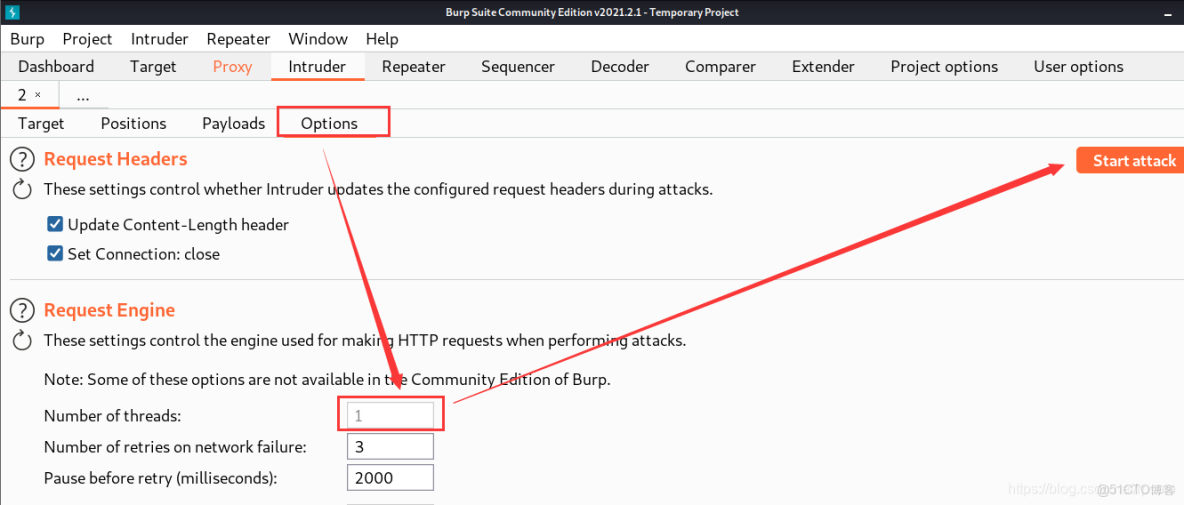
Task: Open help for Request Engine section
Action: [23, 310]
